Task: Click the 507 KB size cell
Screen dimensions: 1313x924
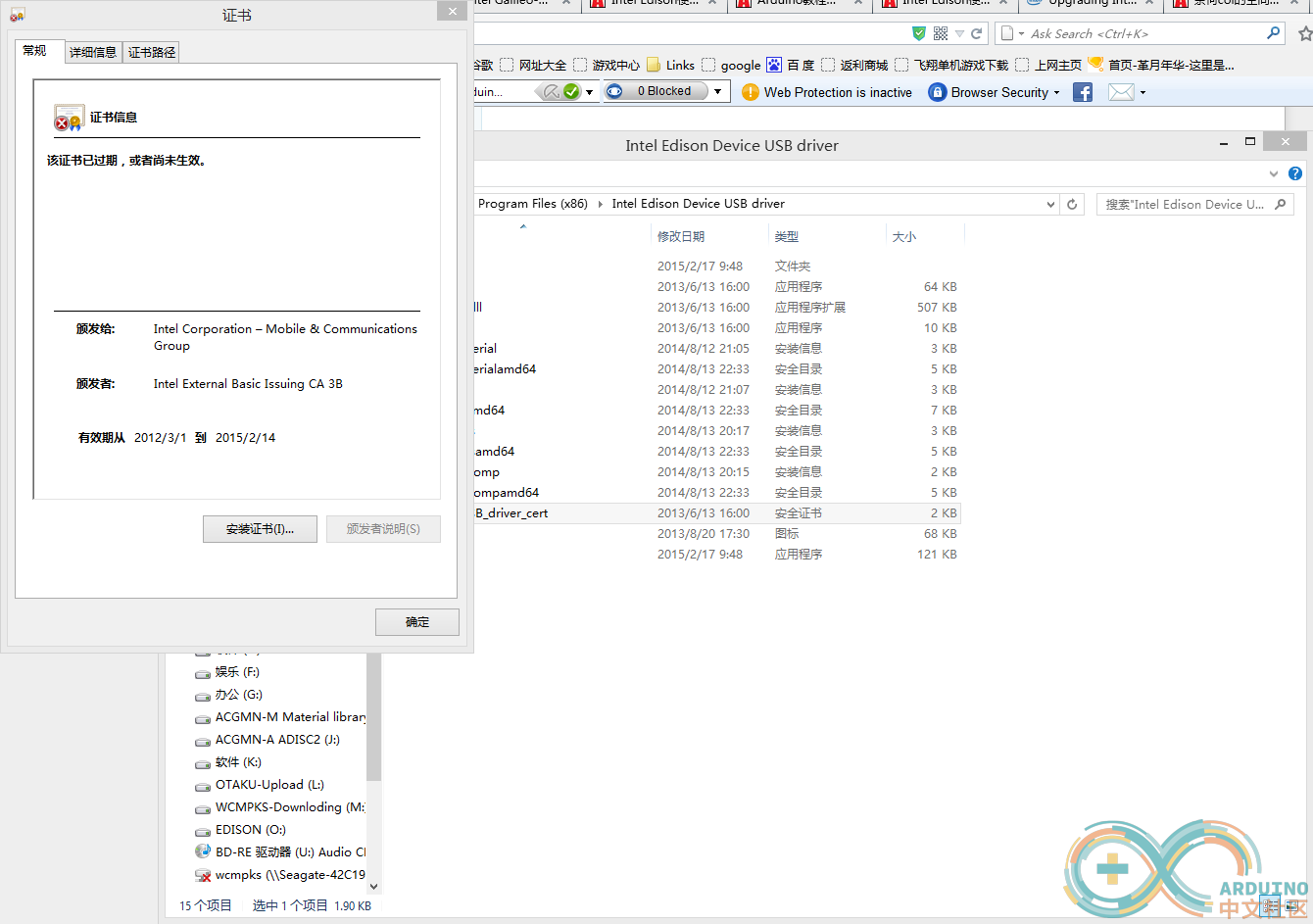Action: [x=937, y=308]
